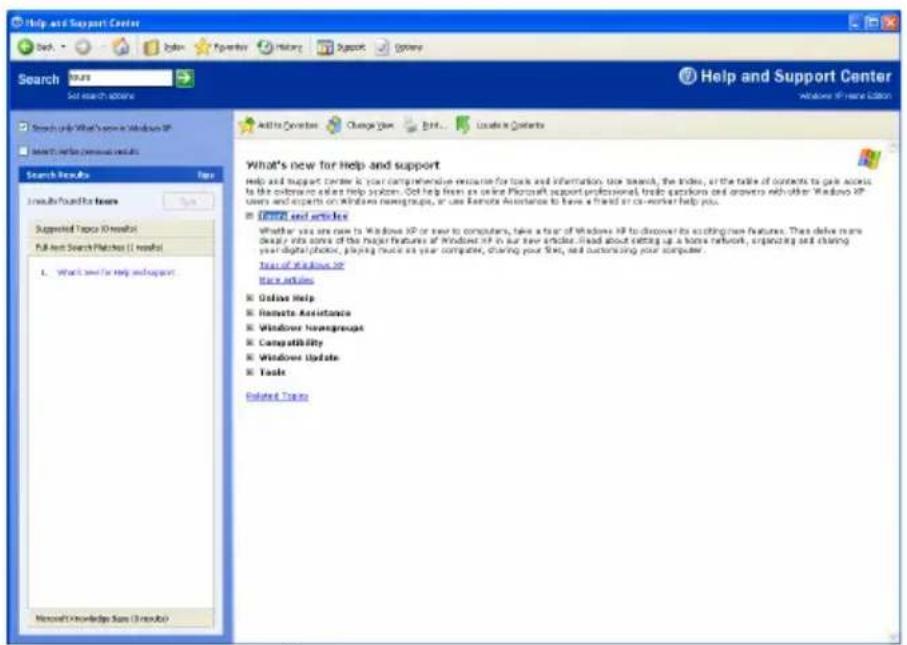Viewport: 907px width, 645px height.
Task: Open the Set search options link
Action: click(x=101, y=96)
